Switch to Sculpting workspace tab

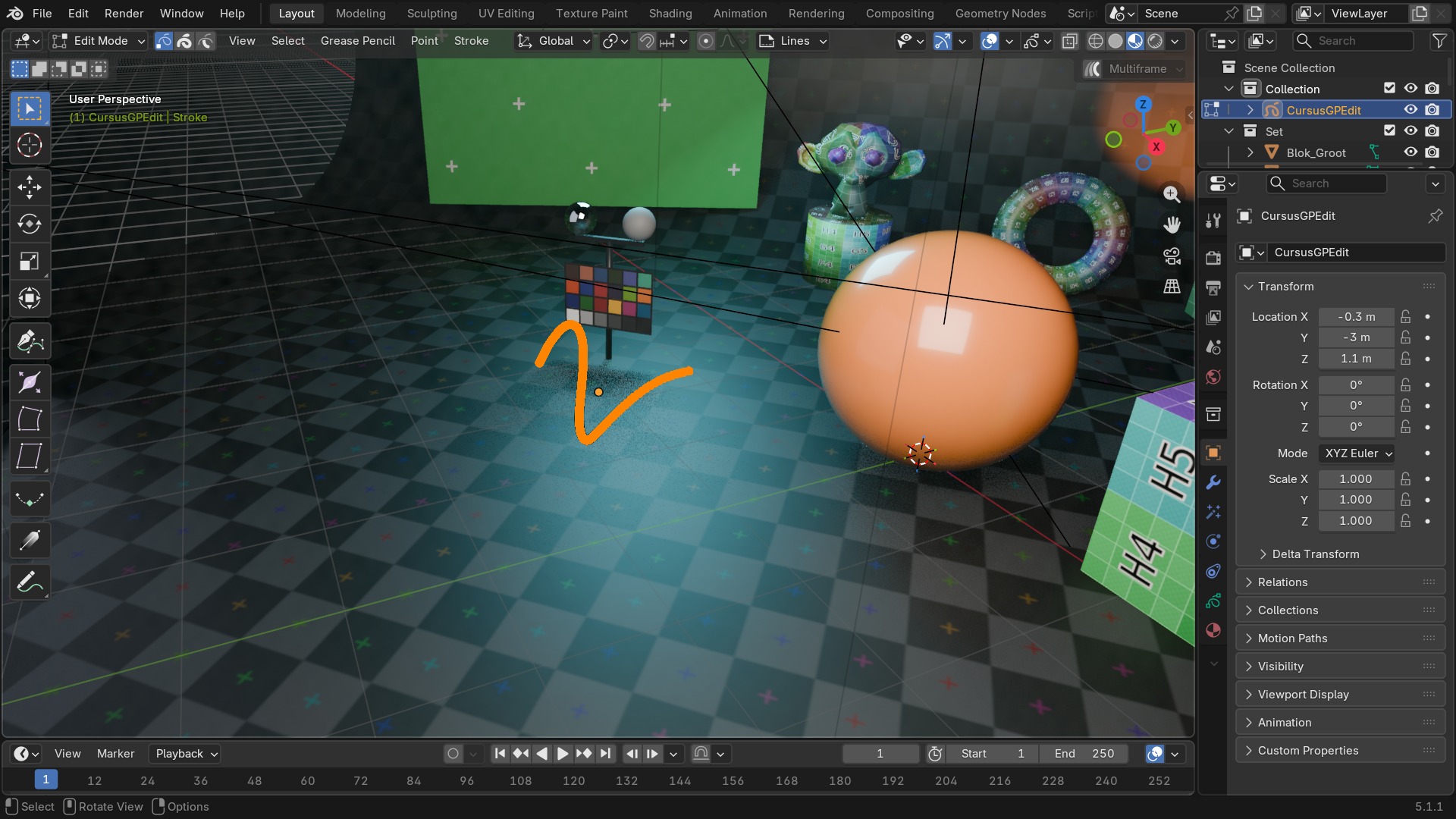pos(431,13)
